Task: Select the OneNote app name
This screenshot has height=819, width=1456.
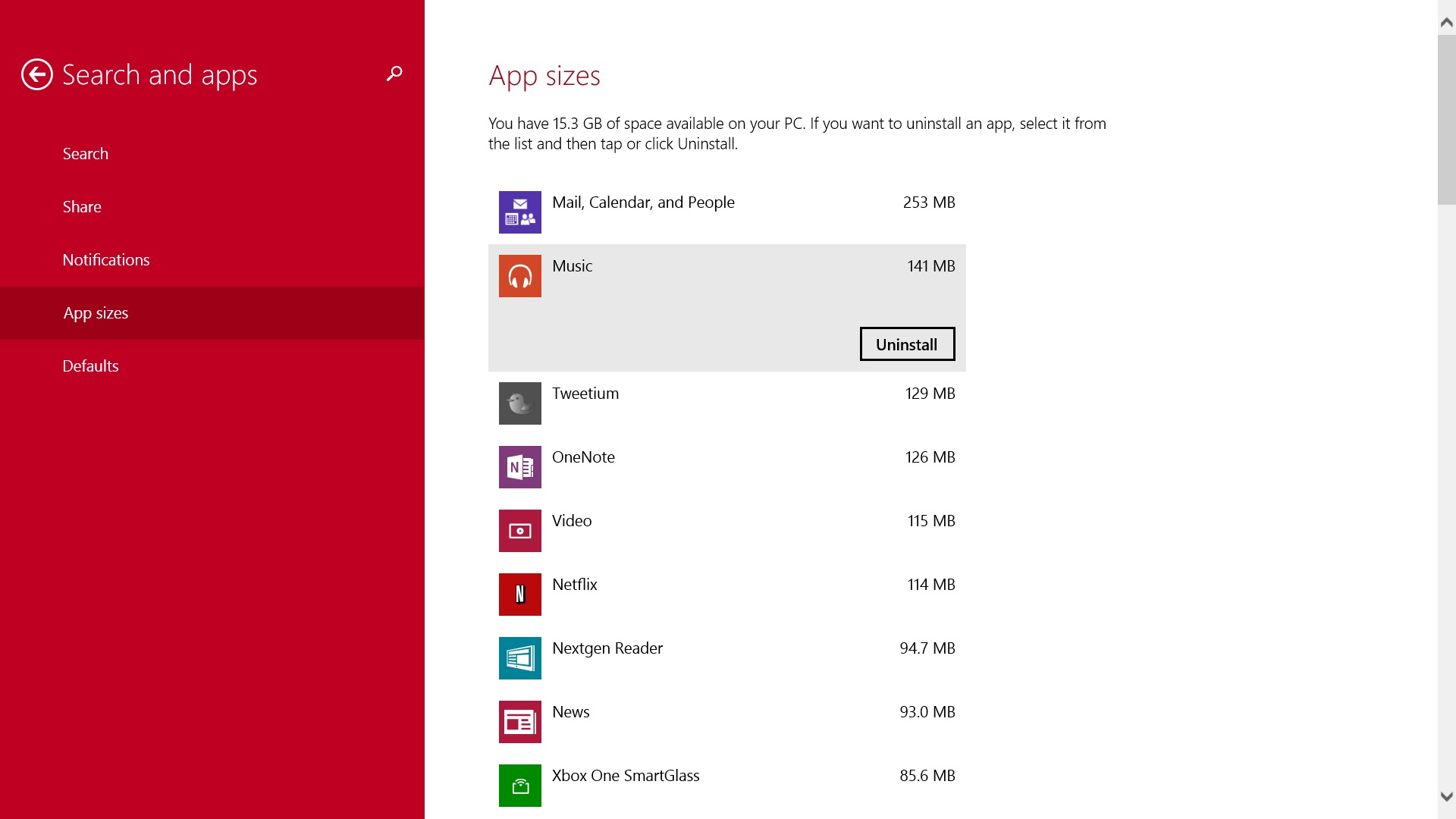Action: [583, 457]
